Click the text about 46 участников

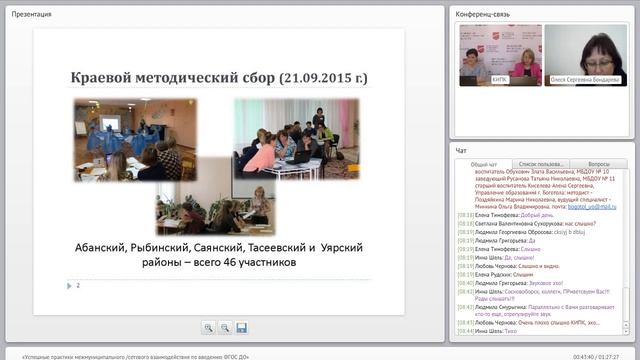click(219, 255)
